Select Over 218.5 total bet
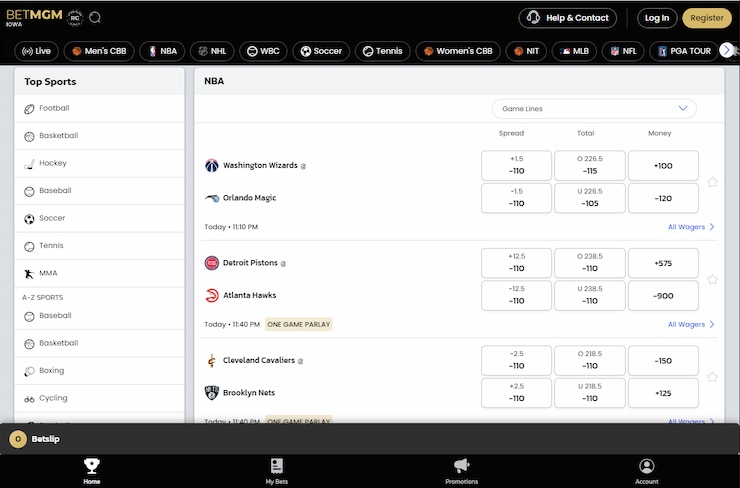740x488 pixels. click(x=590, y=360)
